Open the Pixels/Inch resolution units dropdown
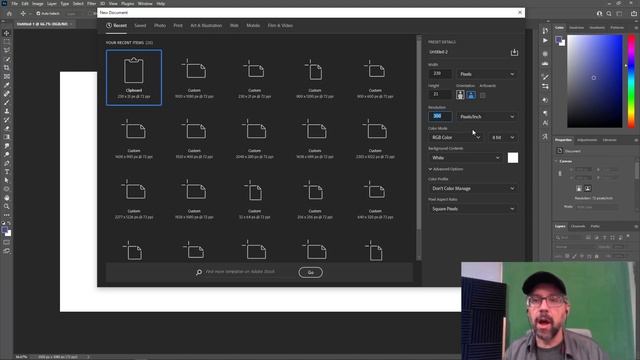 [x=487, y=117]
